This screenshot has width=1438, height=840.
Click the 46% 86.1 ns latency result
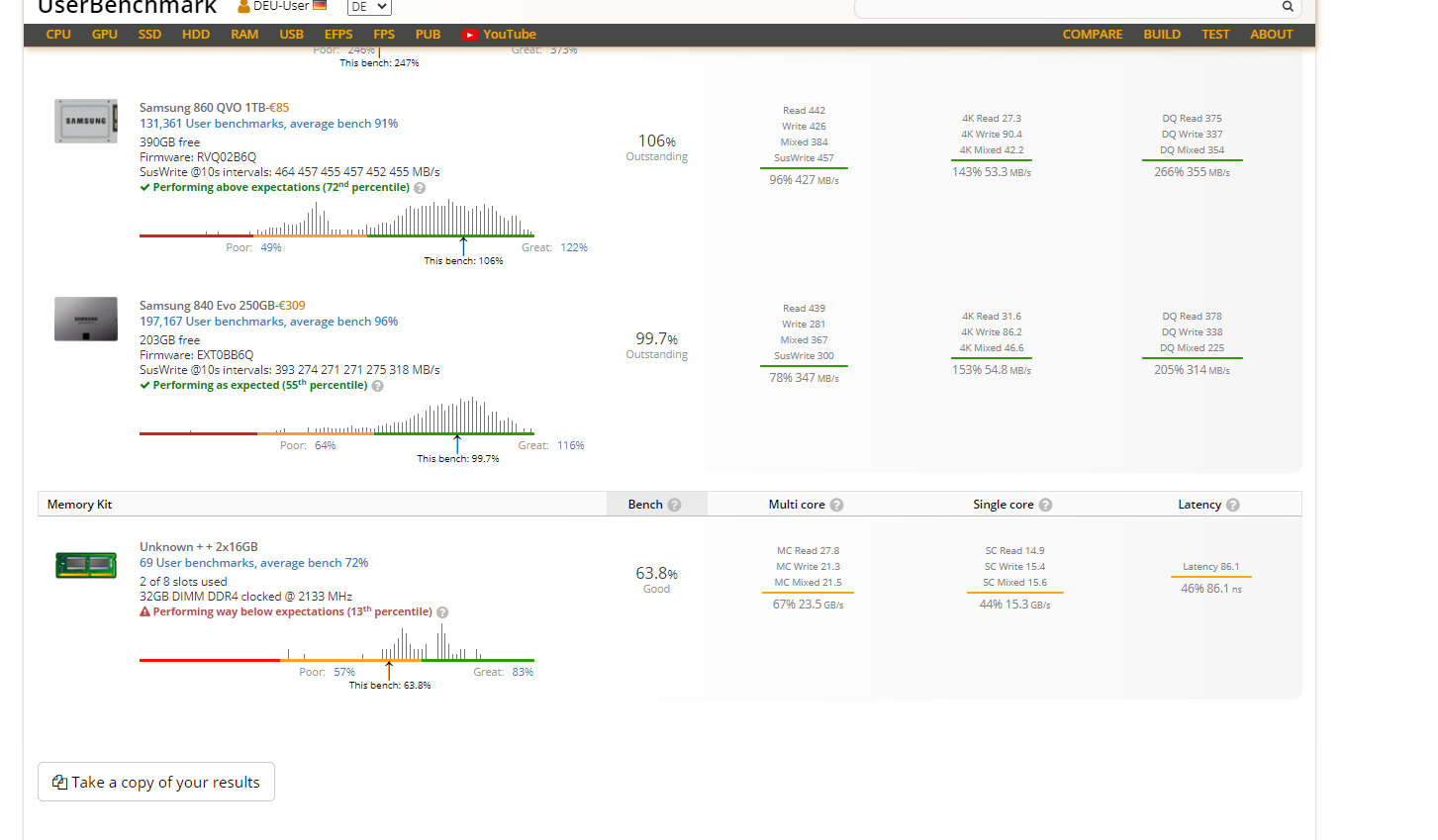click(1211, 589)
